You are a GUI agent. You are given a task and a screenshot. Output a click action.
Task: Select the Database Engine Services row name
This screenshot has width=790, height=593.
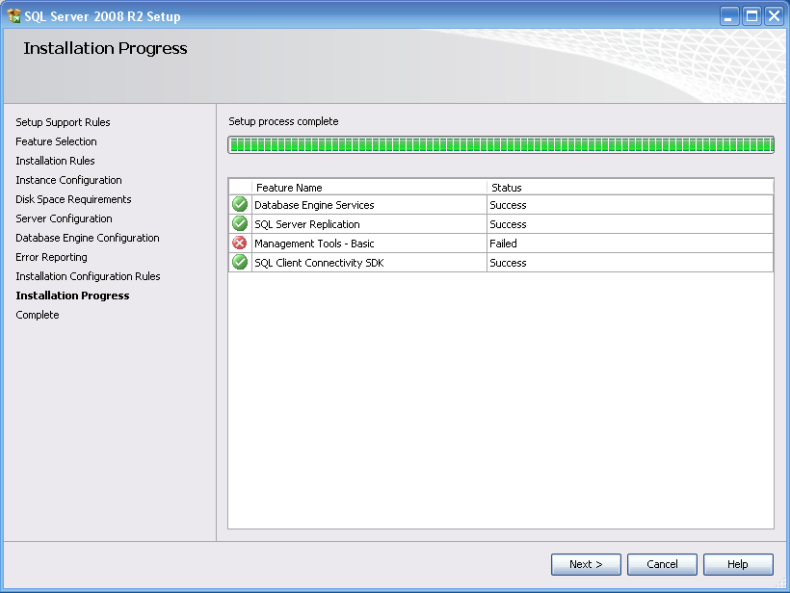tap(314, 205)
